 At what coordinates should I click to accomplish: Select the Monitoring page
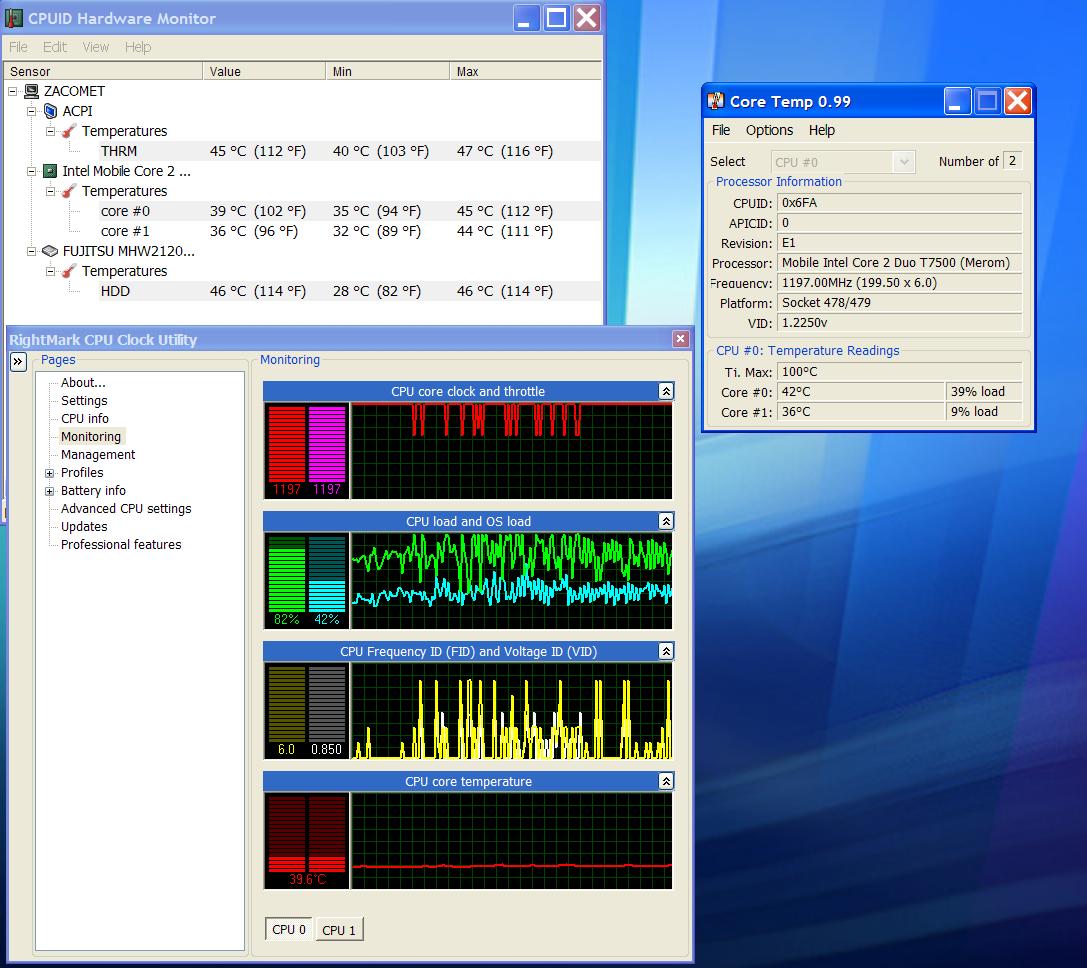click(x=91, y=437)
